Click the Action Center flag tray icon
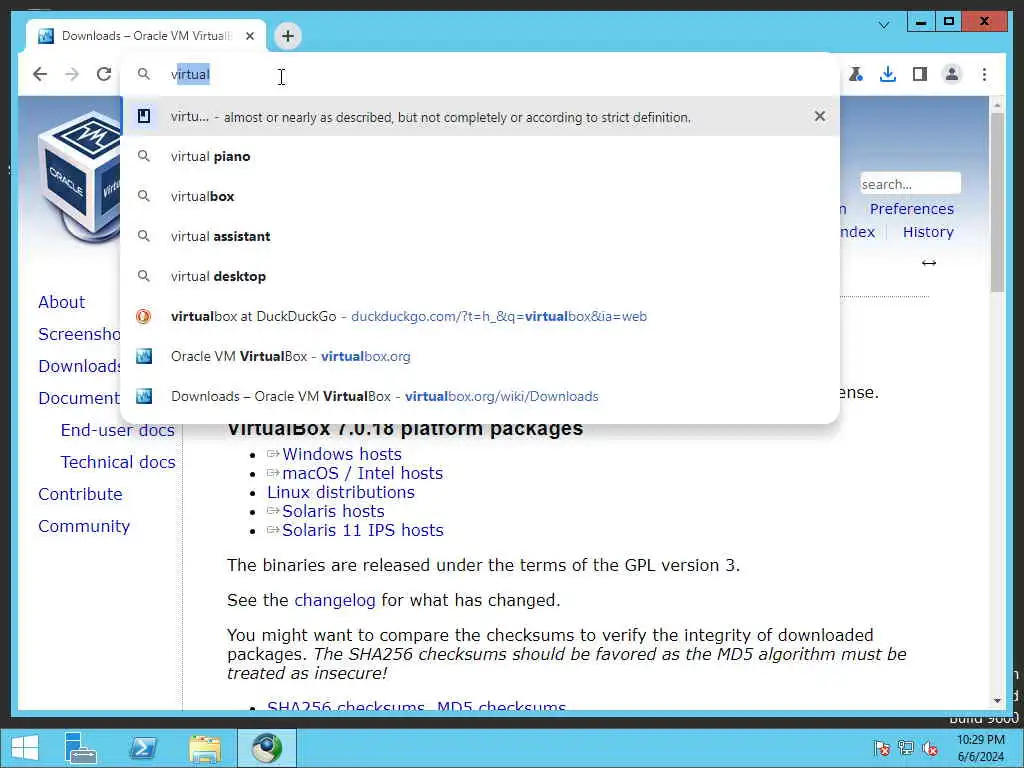 881,748
